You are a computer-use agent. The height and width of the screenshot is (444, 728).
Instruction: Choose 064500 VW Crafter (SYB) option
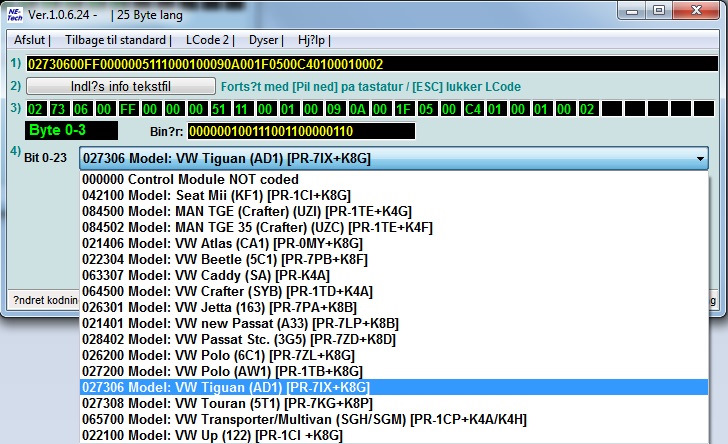point(394,292)
